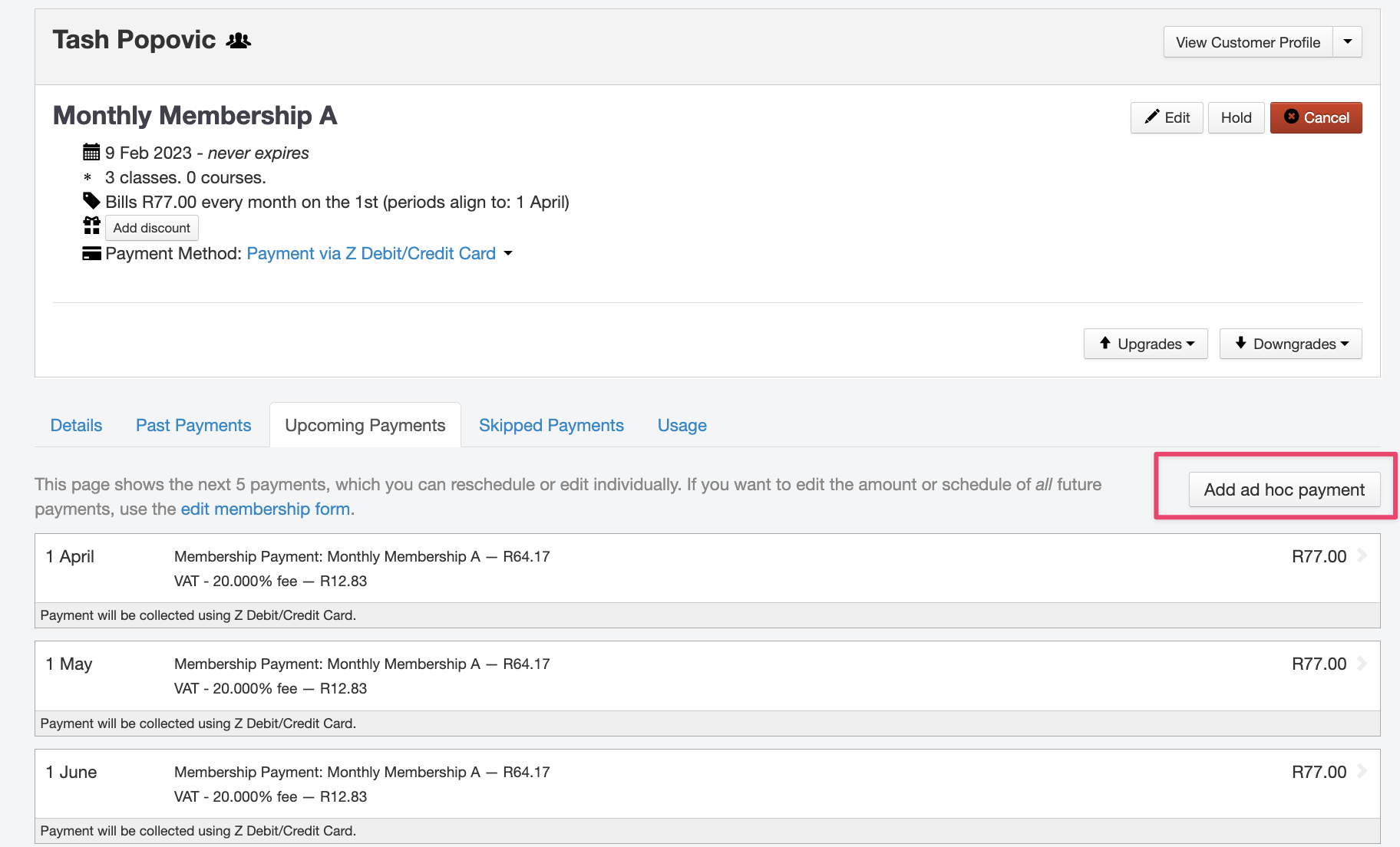Switch to the Skipped Payments tab

click(551, 425)
